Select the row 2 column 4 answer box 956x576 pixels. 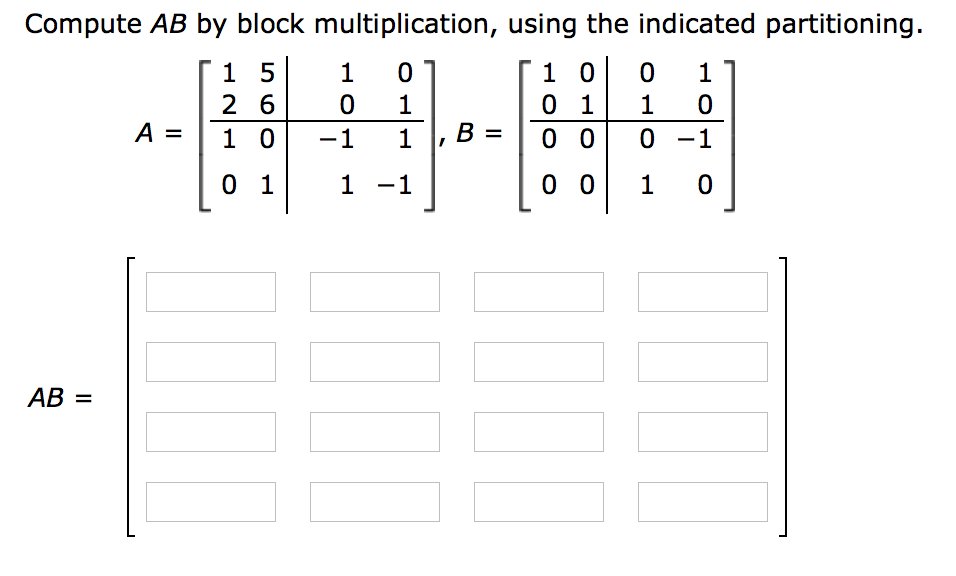702,362
